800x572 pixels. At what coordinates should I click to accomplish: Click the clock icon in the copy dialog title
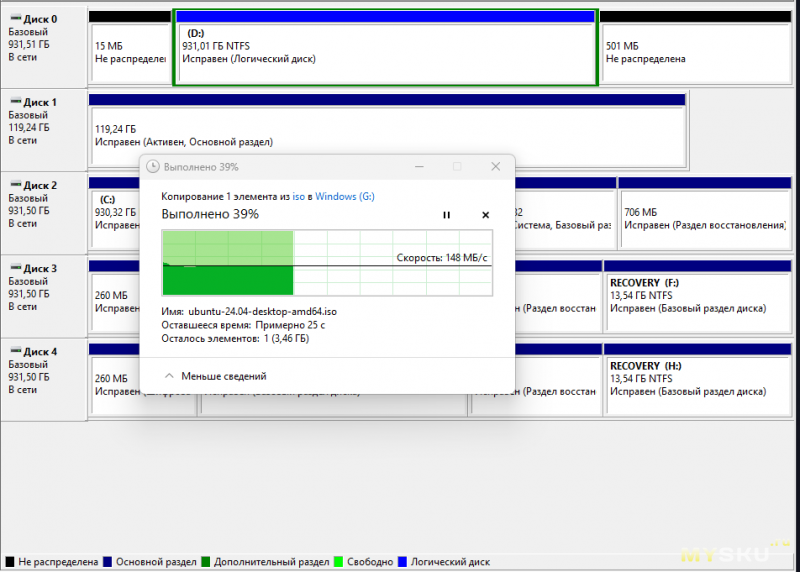coord(152,167)
